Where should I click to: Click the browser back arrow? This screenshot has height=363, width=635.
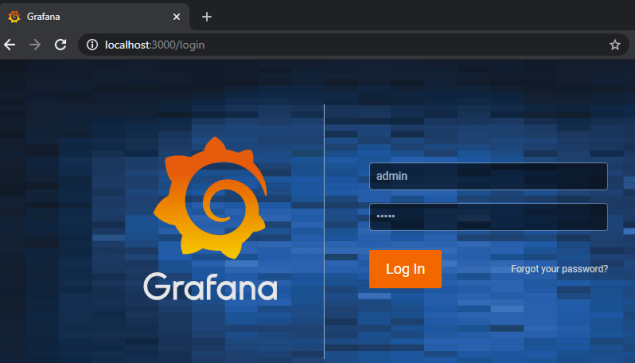tap(9, 45)
